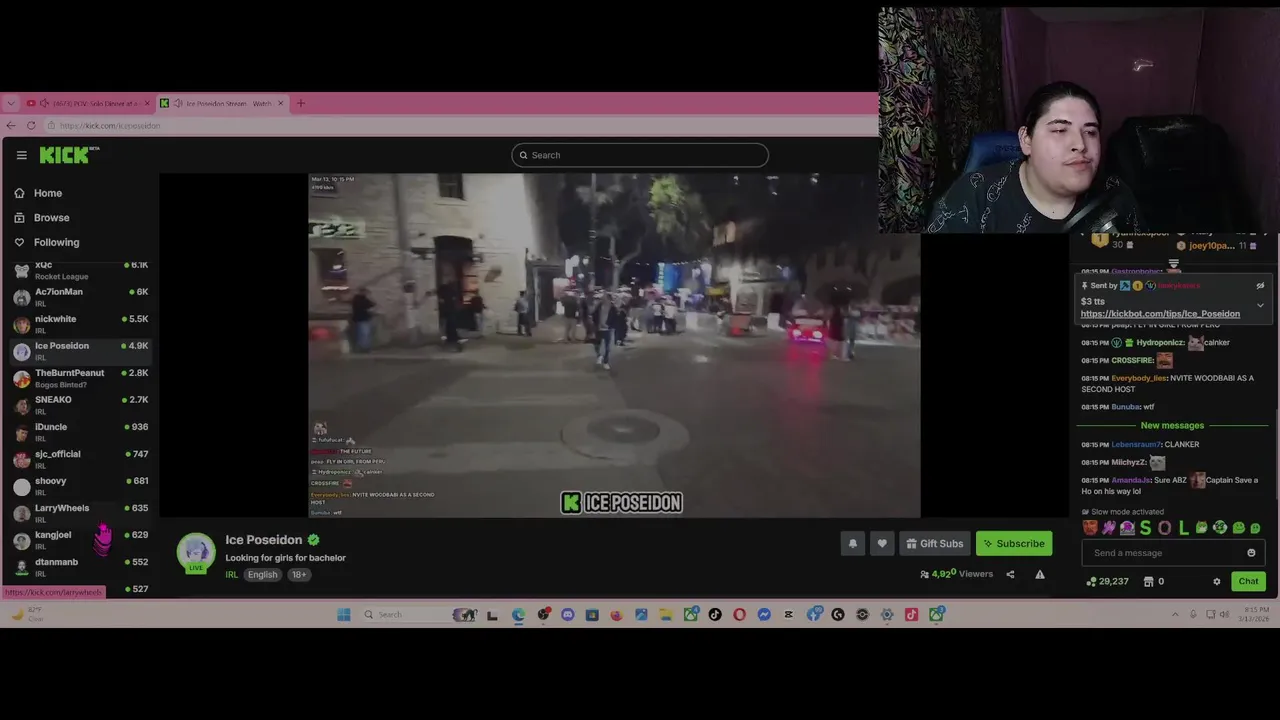Click Hydroponicz username in chat
This screenshot has height=720, width=1280.
pos(1160,342)
